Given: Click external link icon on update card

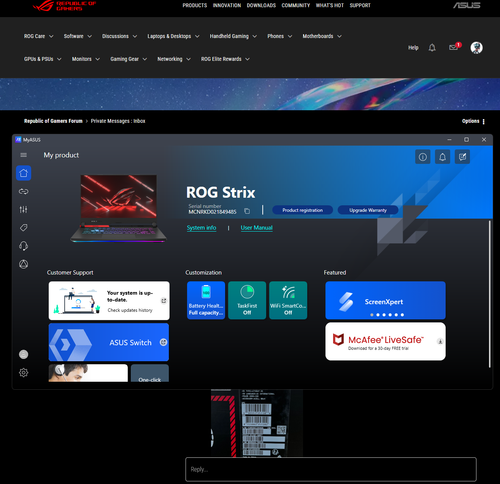Looking at the screenshot, I should point(164,301).
